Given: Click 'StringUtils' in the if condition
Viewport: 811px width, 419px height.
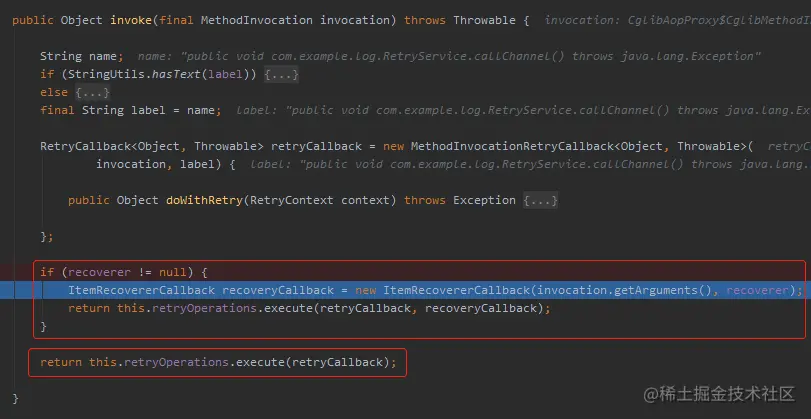Looking at the screenshot, I should click(x=106, y=74).
